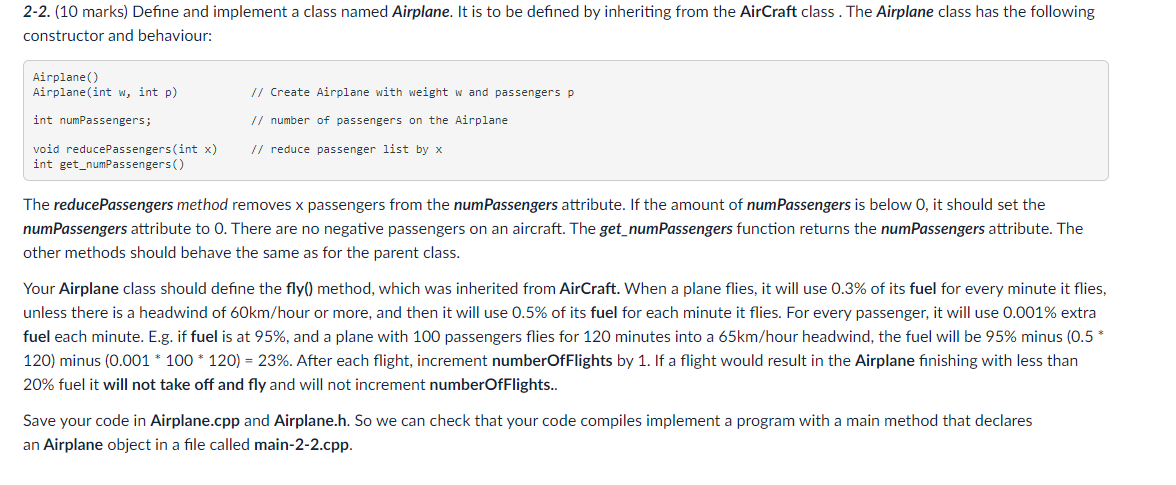The width and height of the screenshot is (1176, 485).
Task: Click void reducePassengers(int x) in code block
Action: click(x=124, y=149)
